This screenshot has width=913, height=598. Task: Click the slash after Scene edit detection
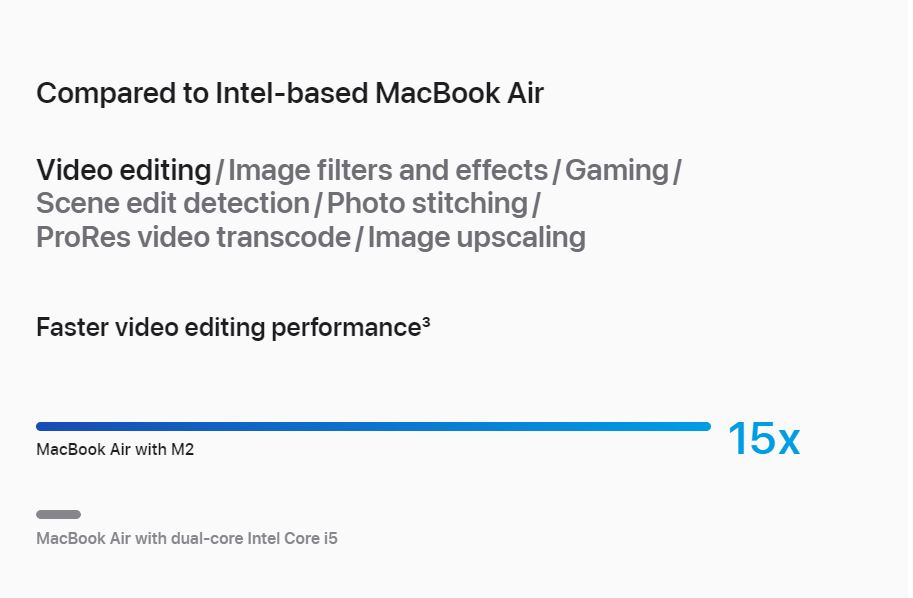click(x=319, y=205)
